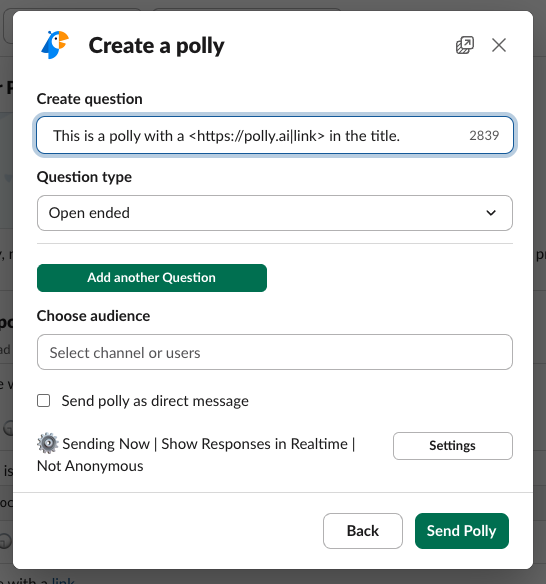Click the Polly parrot logo
This screenshot has width=546, height=584.
(x=55, y=45)
